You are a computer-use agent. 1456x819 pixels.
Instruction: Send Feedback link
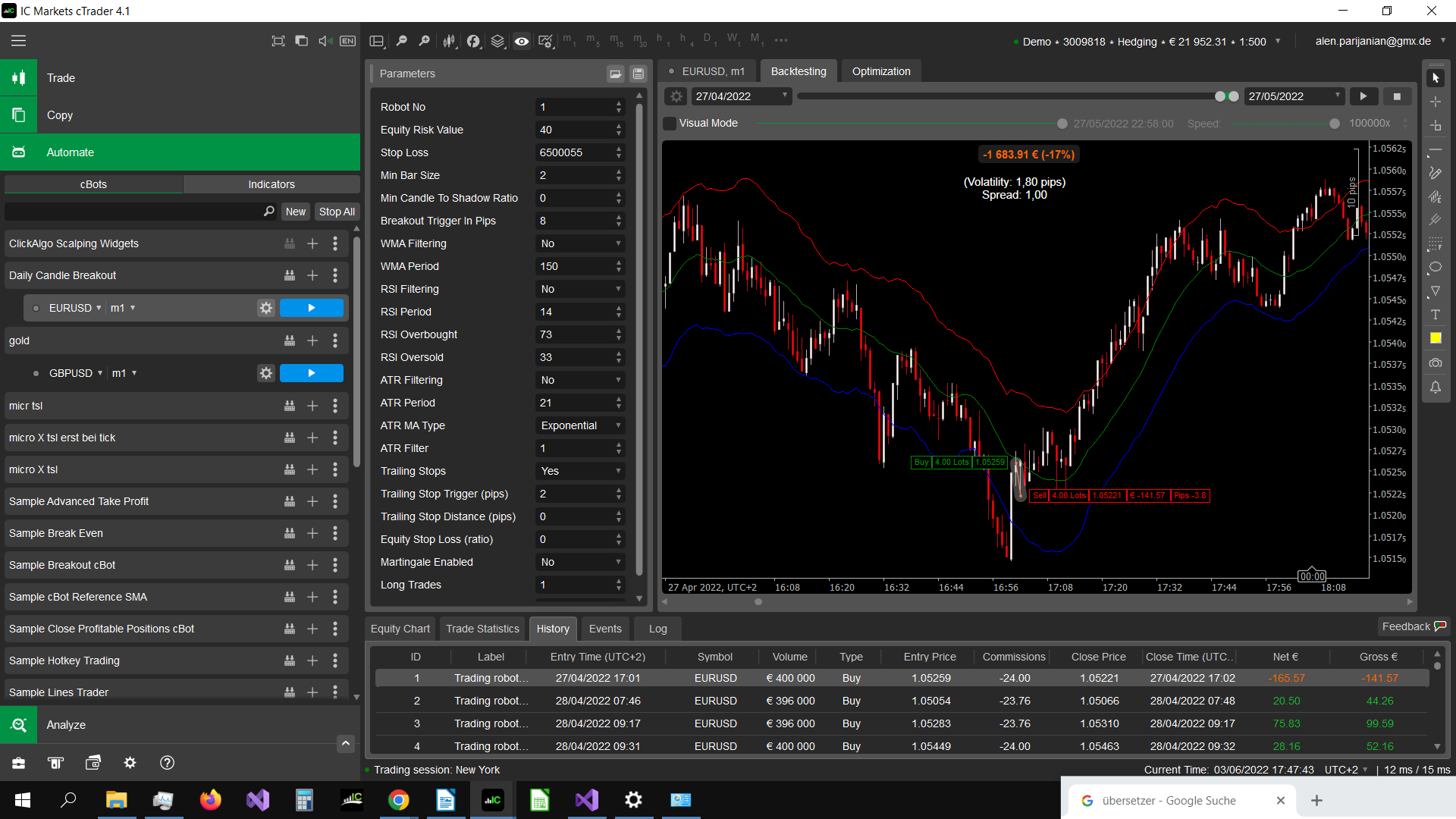(1414, 626)
